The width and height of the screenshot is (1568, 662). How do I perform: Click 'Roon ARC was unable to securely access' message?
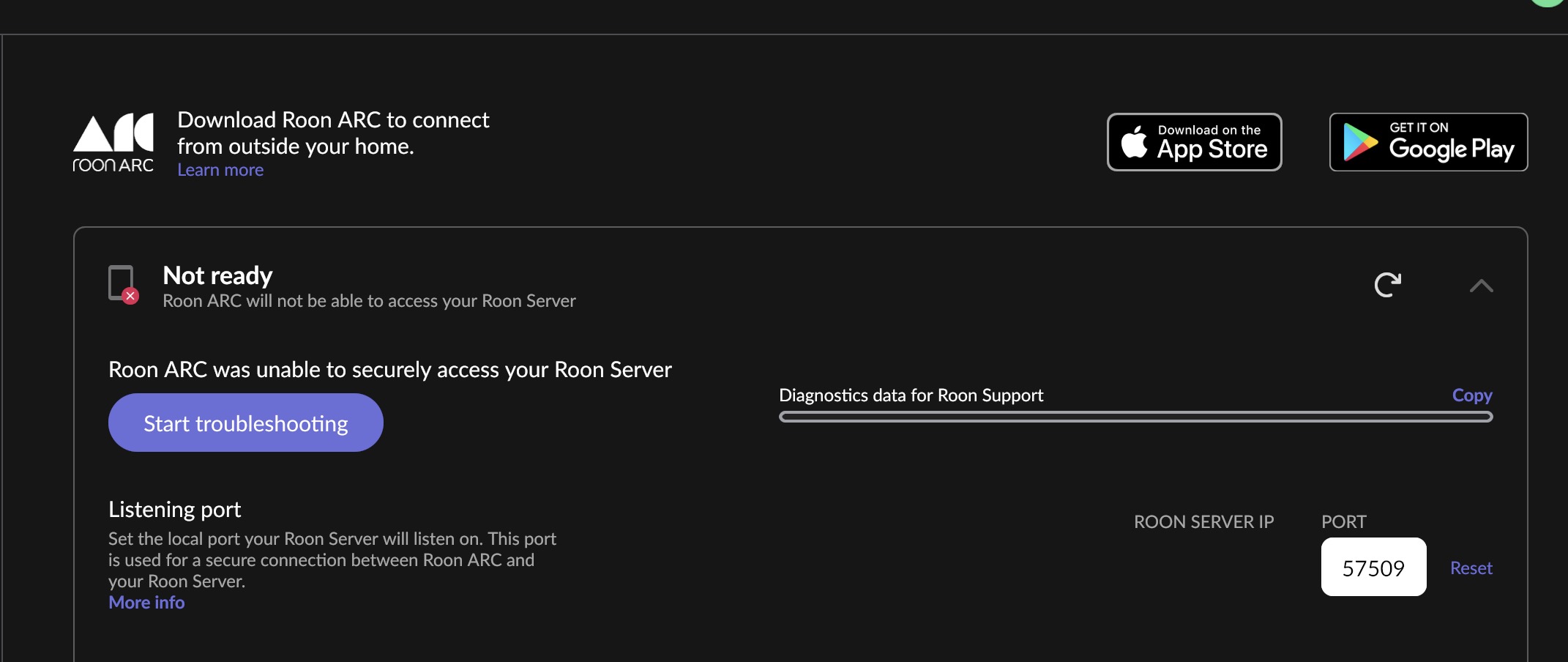pos(390,370)
